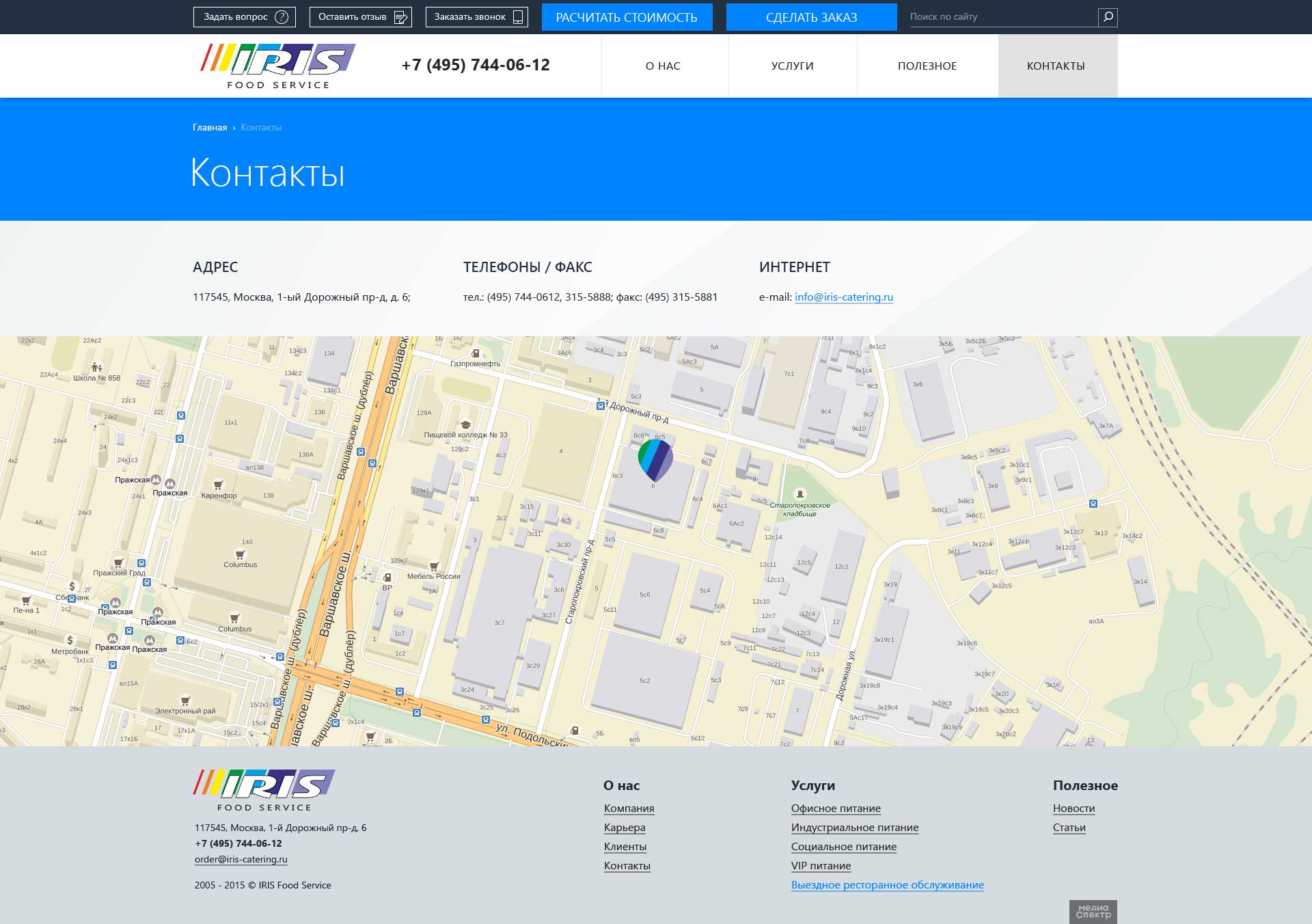Switch to О НАС menu item
Image resolution: width=1312 pixels, height=924 pixels.
tap(662, 66)
